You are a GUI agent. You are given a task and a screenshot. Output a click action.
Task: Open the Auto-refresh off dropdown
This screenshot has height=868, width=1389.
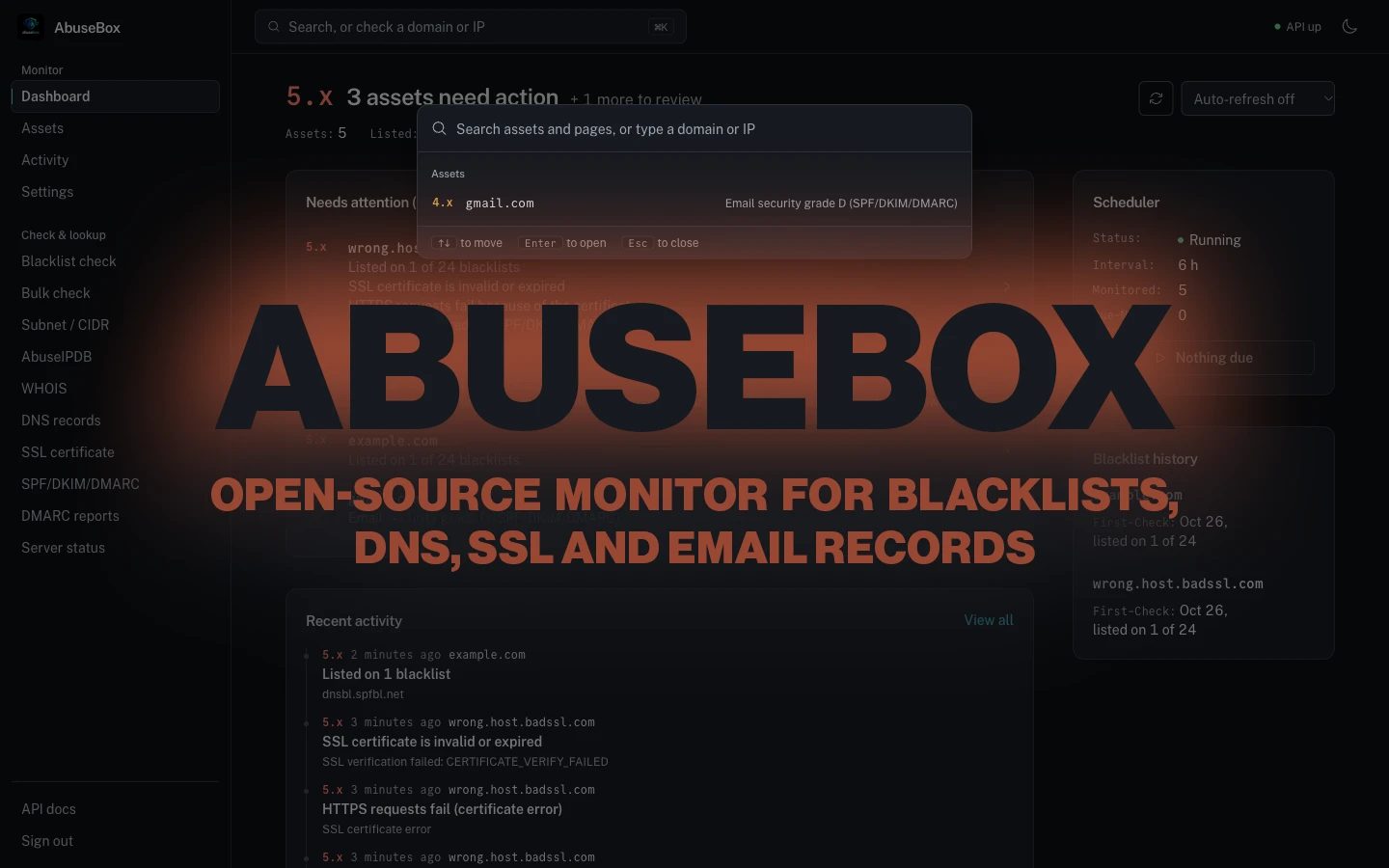tap(1258, 98)
